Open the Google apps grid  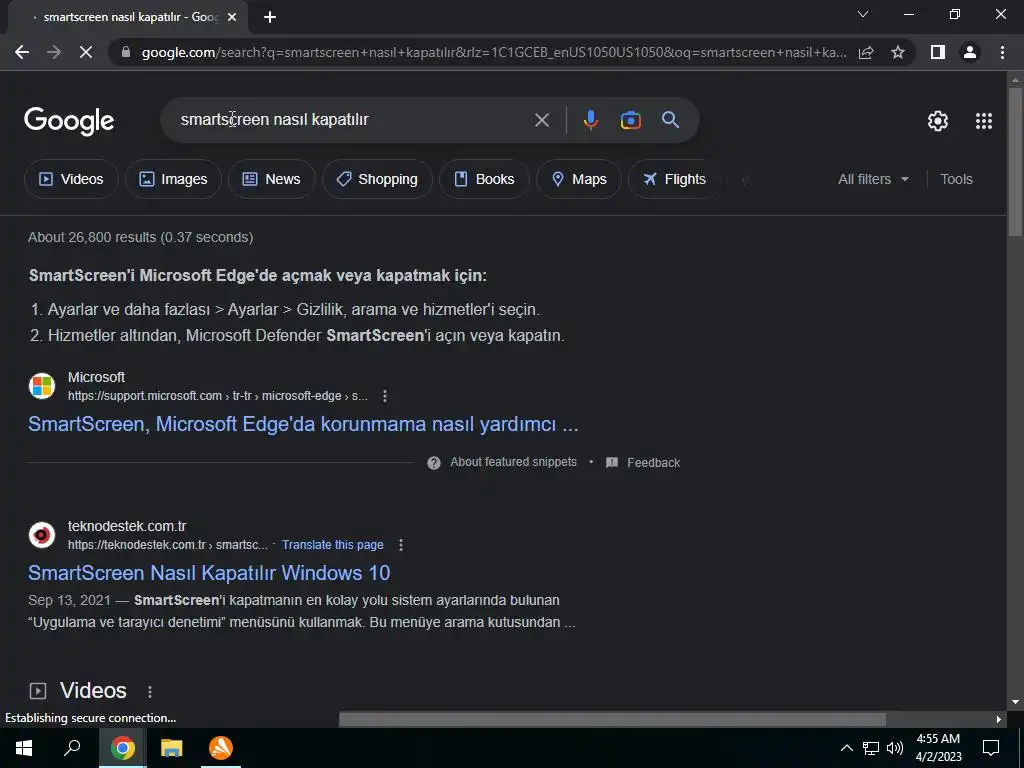coord(984,121)
